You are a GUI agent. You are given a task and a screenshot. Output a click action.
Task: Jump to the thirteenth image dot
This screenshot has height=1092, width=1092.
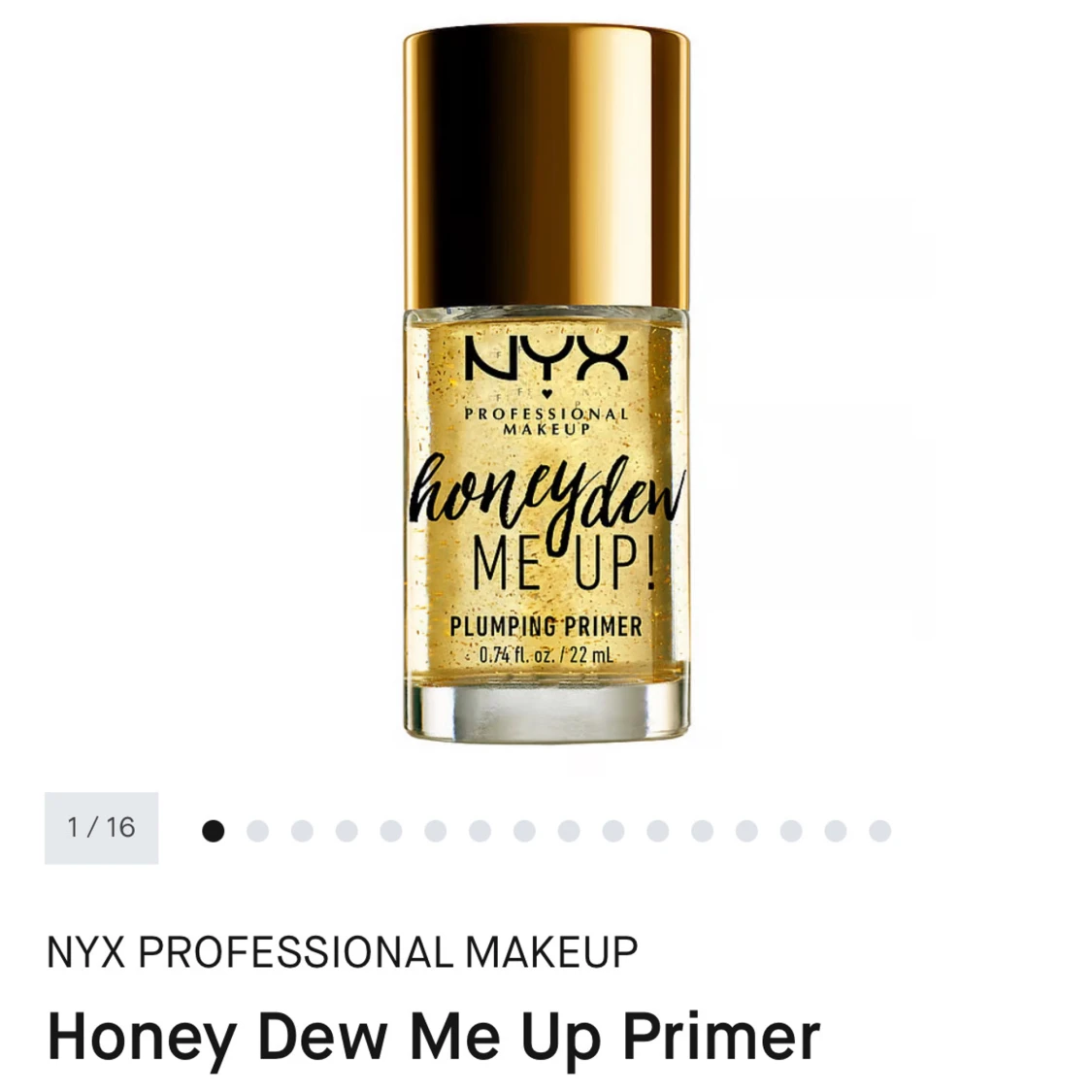coord(746,831)
